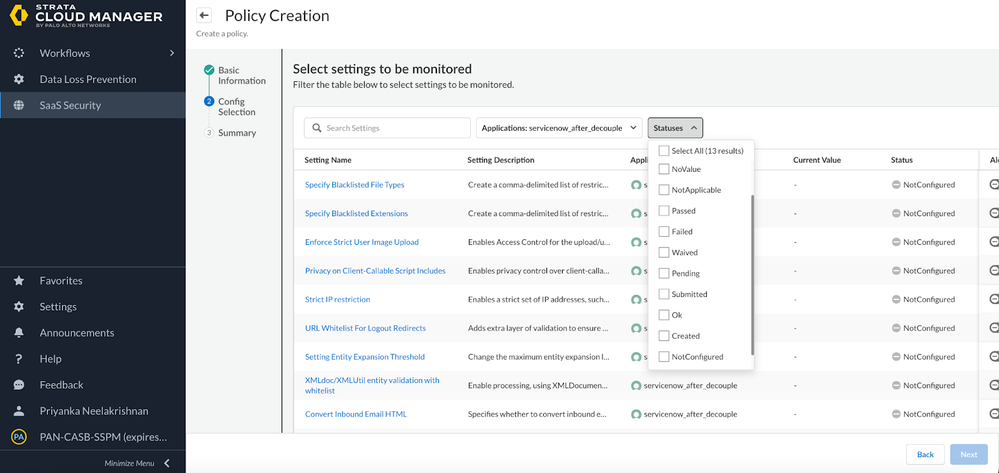Go to the Basic Information step

[x=241, y=75]
